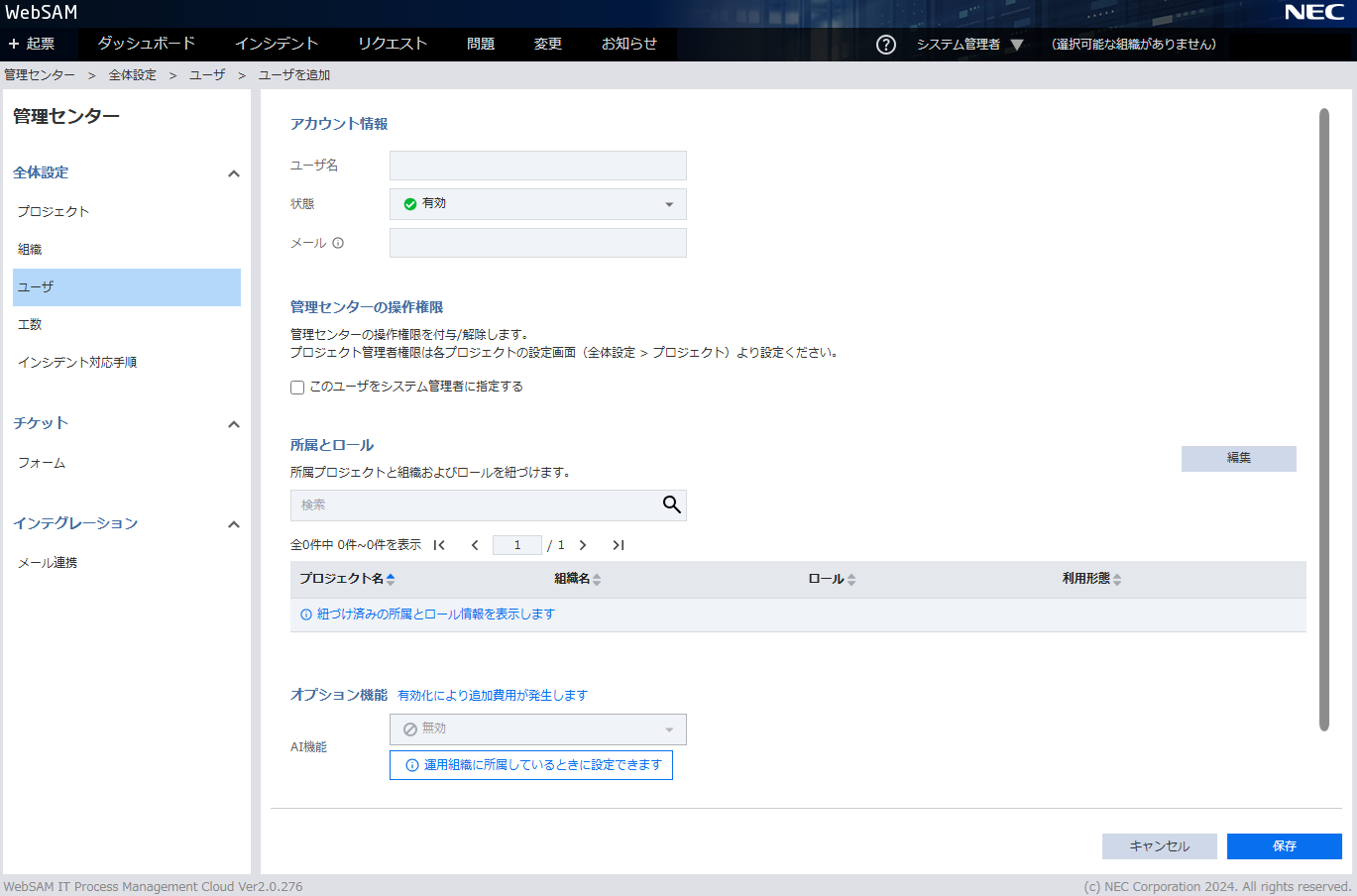Click the search magnifier icon
This screenshot has width=1357, height=896.
[x=671, y=504]
